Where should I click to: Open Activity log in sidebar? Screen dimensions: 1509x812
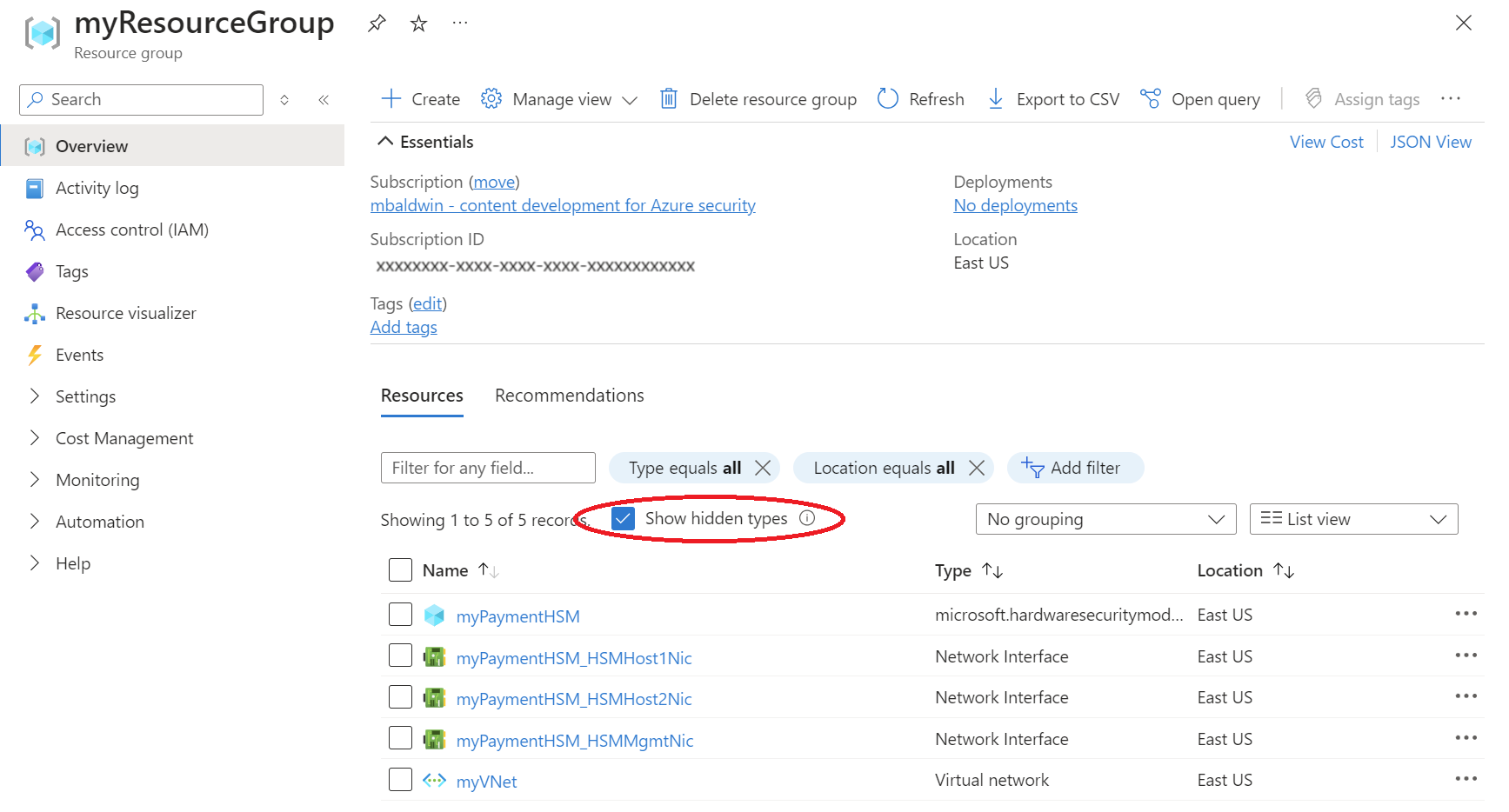pyautogui.click(x=97, y=189)
